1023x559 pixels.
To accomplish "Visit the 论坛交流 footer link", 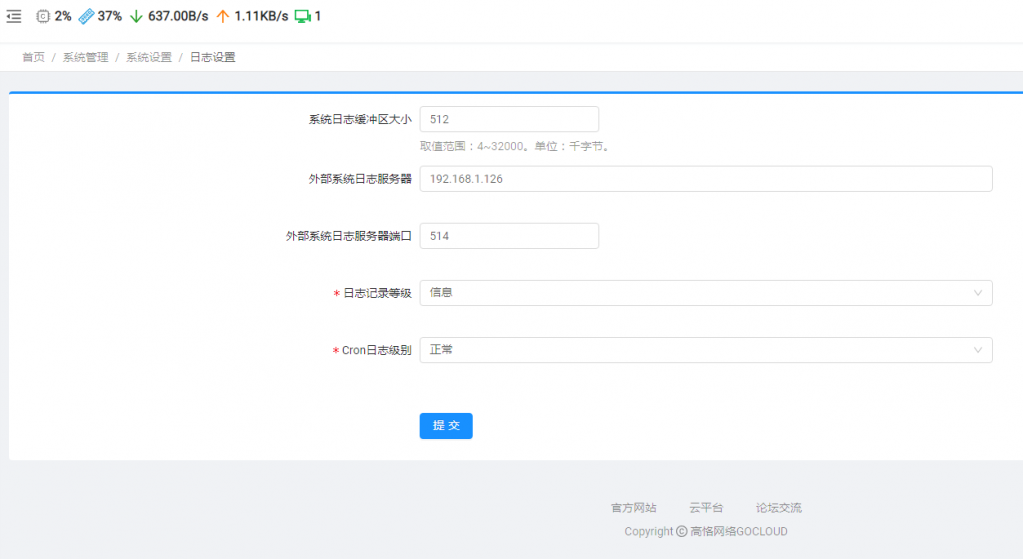I will 778,508.
